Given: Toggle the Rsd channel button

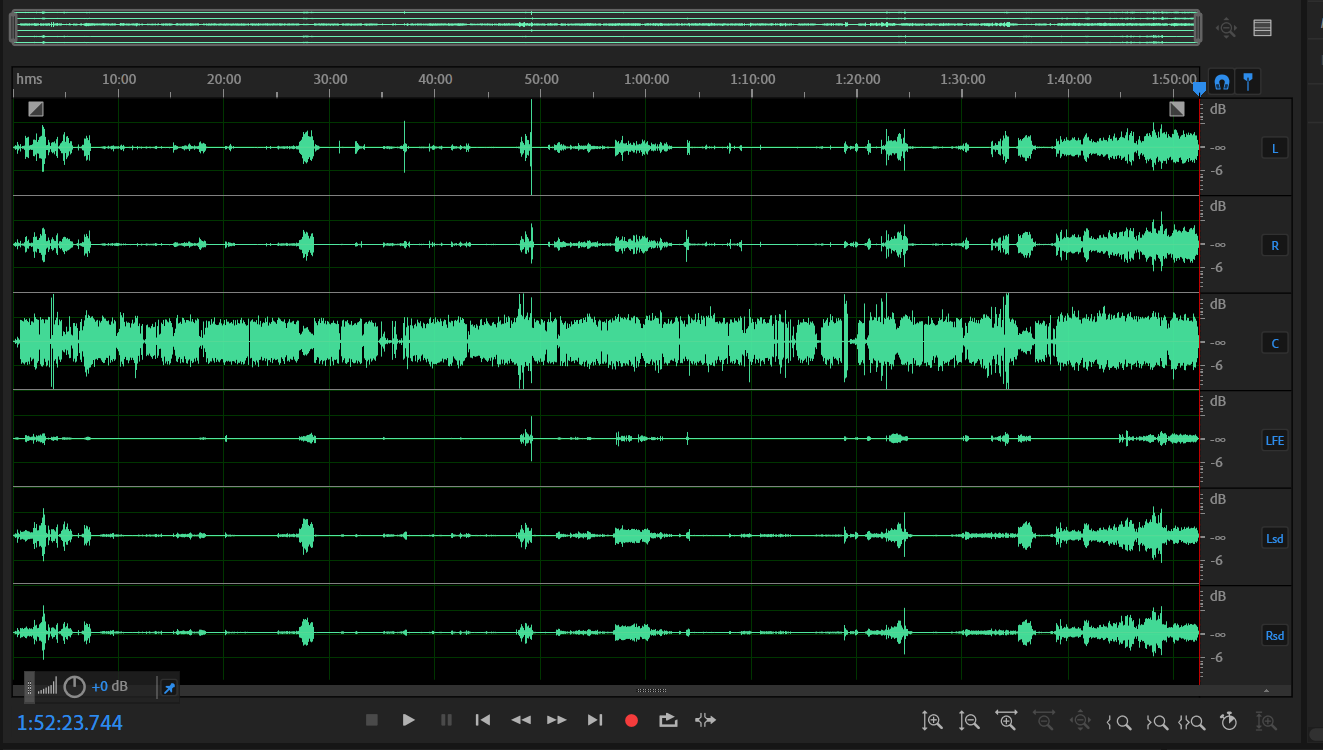Looking at the screenshot, I should tap(1274, 635).
